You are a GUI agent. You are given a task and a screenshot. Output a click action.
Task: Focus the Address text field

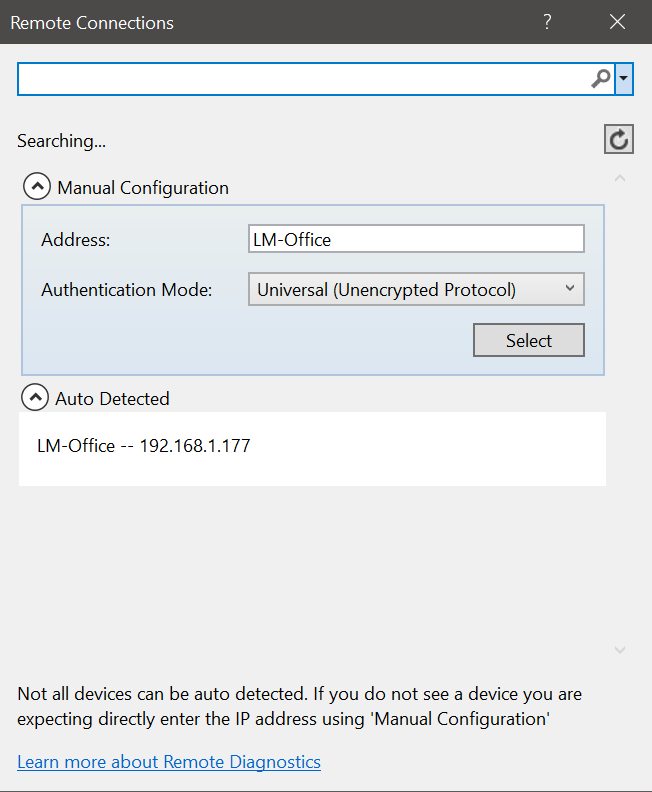point(416,239)
